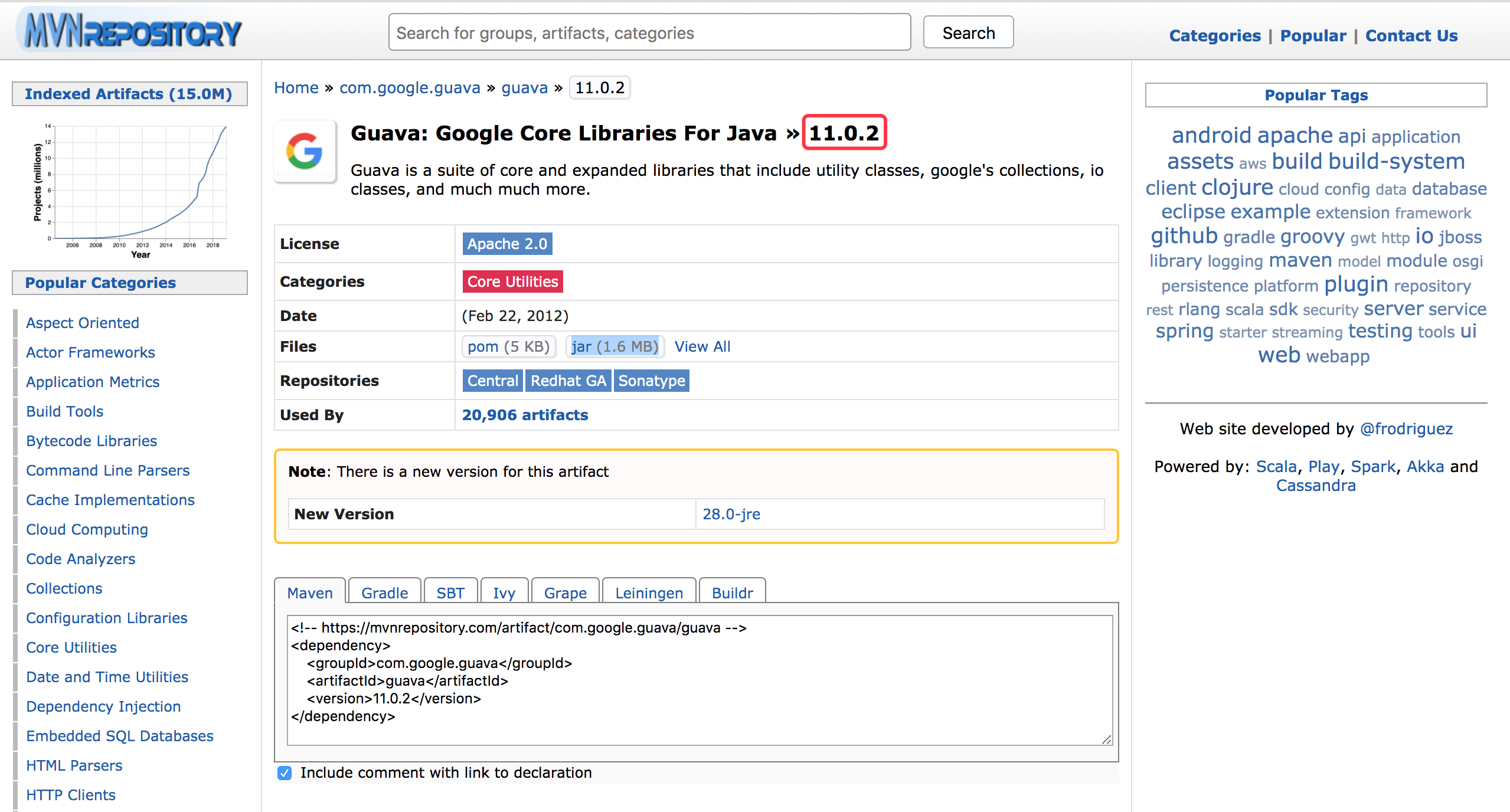Image resolution: width=1510 pixels, height=812 pixels.
Task: Open the 20,906 artifacts usage list
Action: 525,415
